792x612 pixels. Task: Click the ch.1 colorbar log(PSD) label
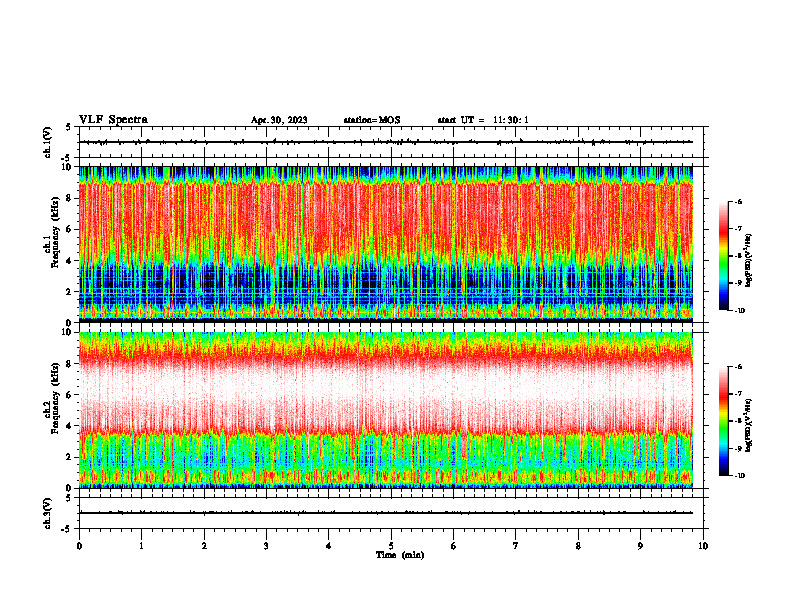[748, 261]
